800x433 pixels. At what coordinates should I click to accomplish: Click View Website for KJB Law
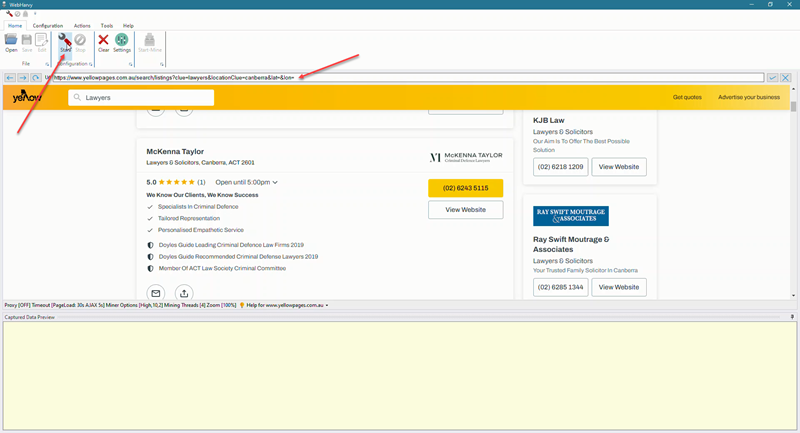[x=618, y=167]
